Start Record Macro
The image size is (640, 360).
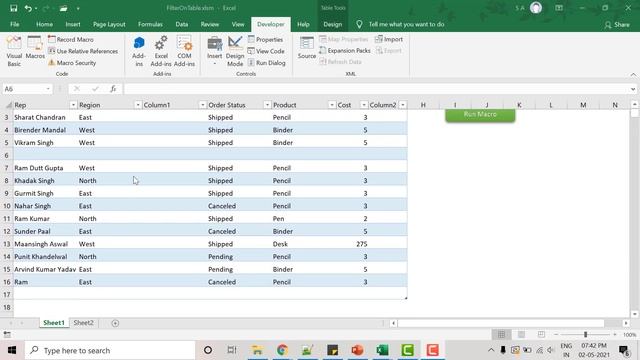(71, 40)
